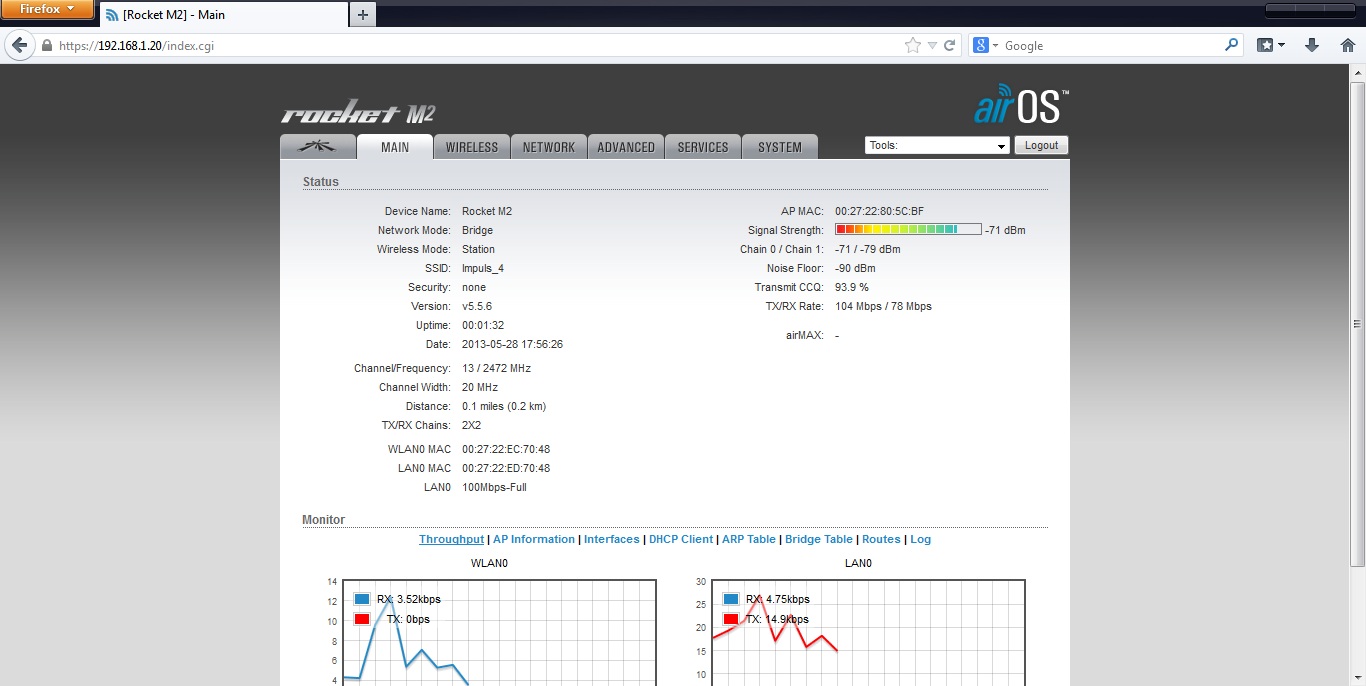Open the Firefox downloads arrow icon
Screen dimensions: 1366x686
[x=1312, y=45]
